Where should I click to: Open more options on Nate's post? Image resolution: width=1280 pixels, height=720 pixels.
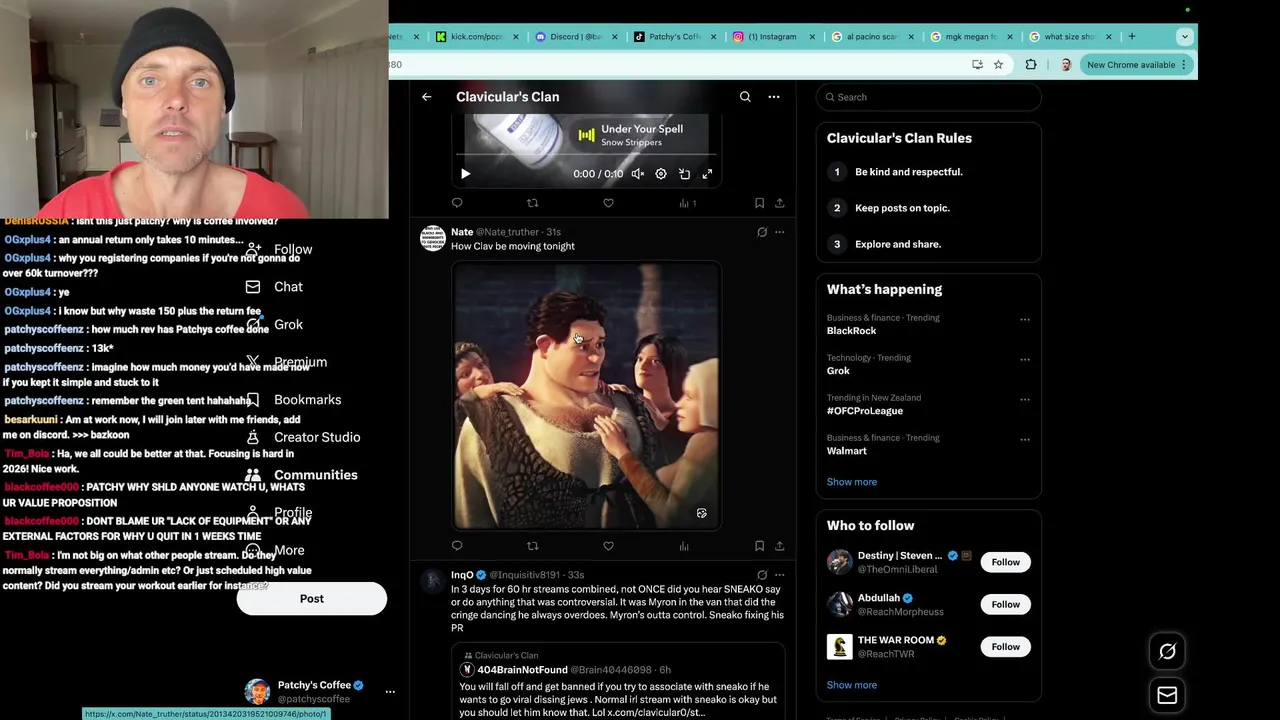coord(780,232)
